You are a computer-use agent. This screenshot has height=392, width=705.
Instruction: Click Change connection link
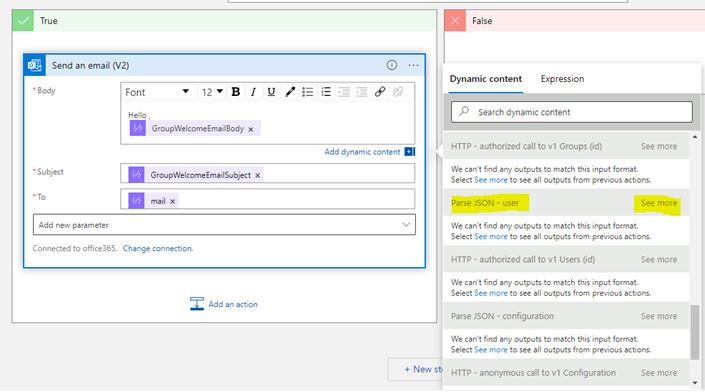pos(158,248)
